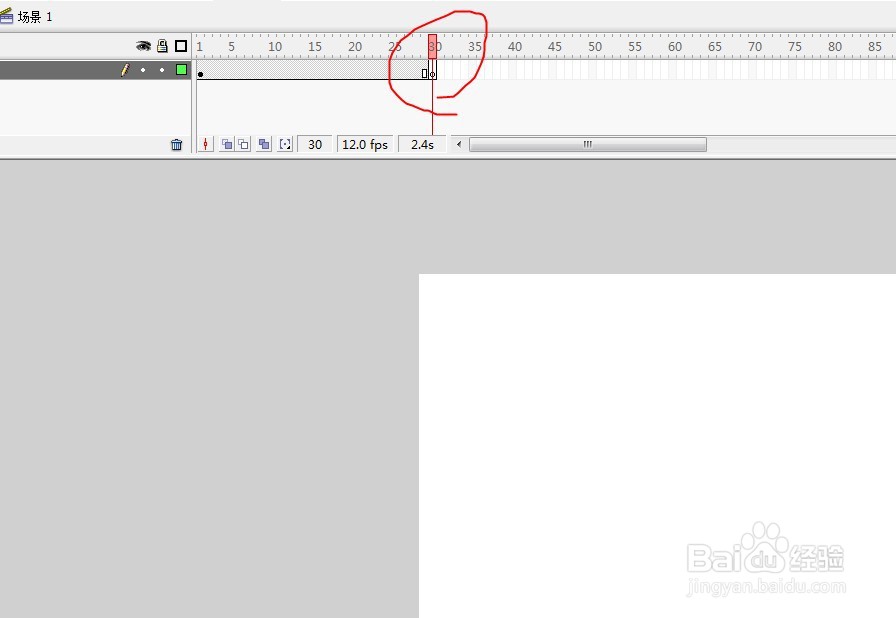Click frame number 50 on timeline ruler
This screenshot has height=618, width=896.
click(595, 47)
